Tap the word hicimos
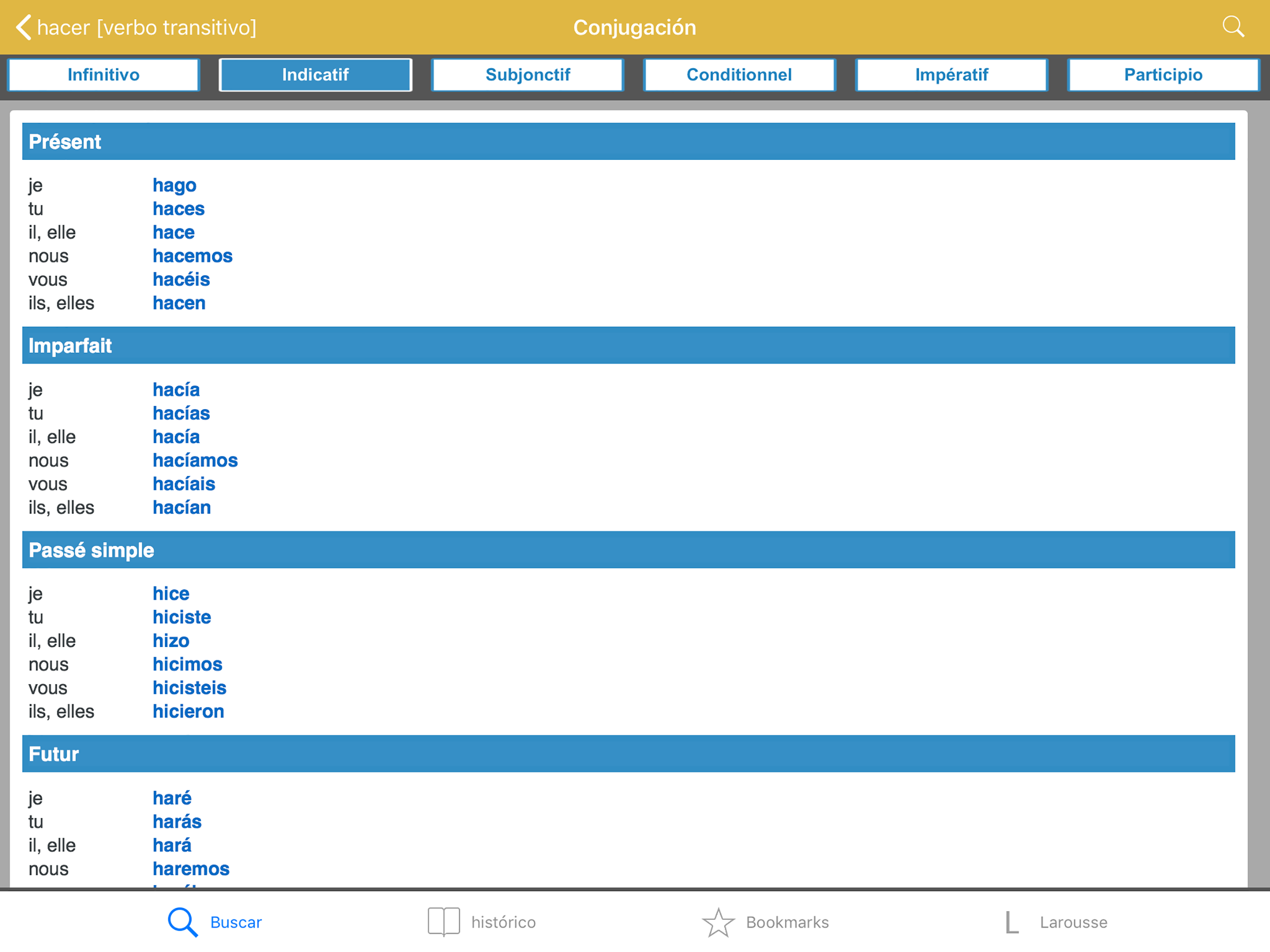 [x=188, y=664]
